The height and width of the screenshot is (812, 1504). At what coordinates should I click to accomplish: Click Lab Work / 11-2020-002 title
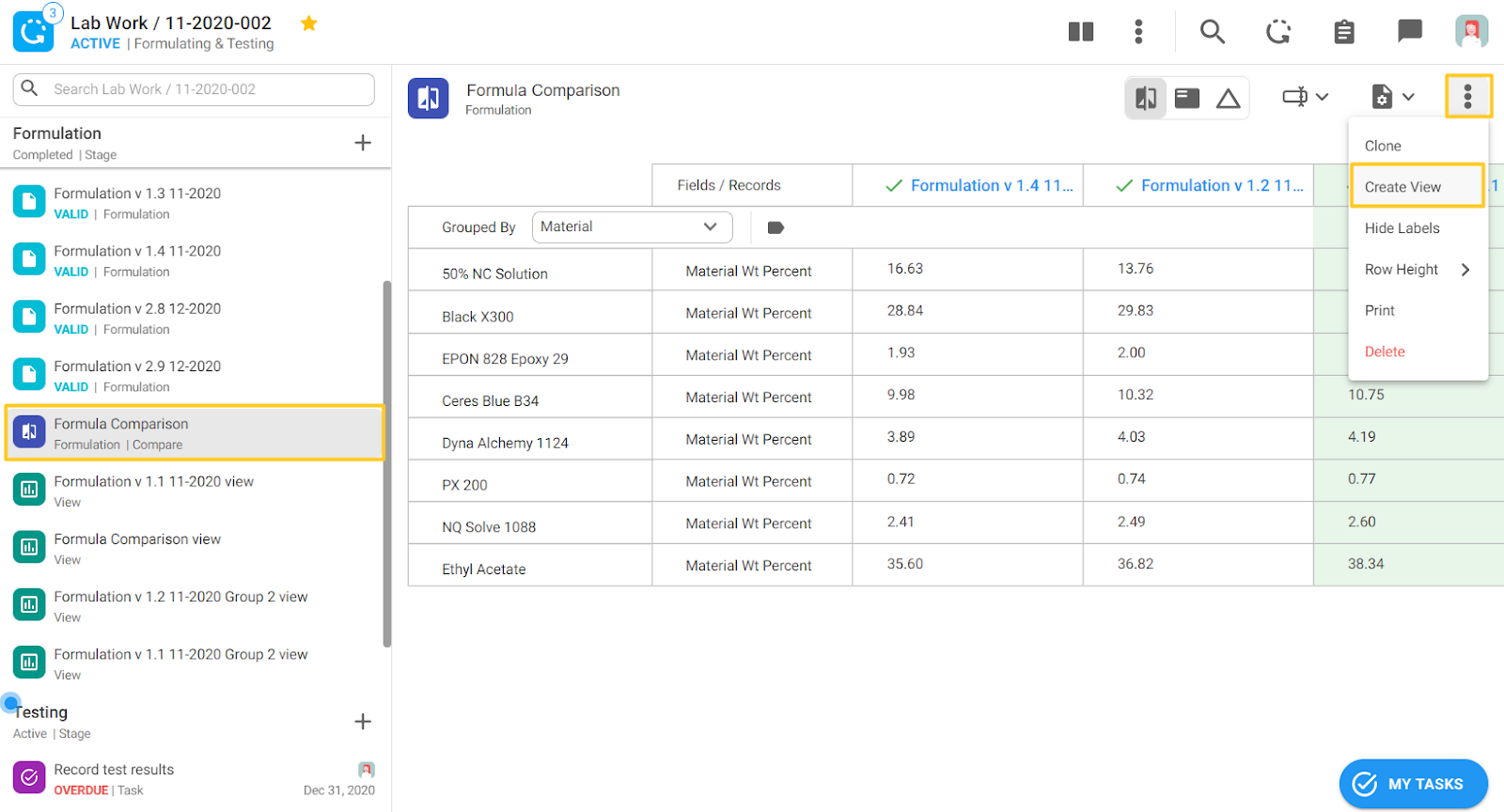point(171,23)
